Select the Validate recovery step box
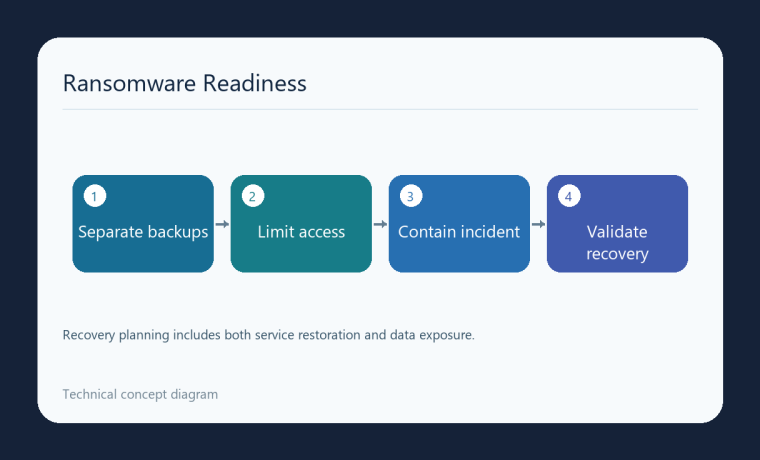This screenshot has height=460, width=760. [x=617, y=224]
